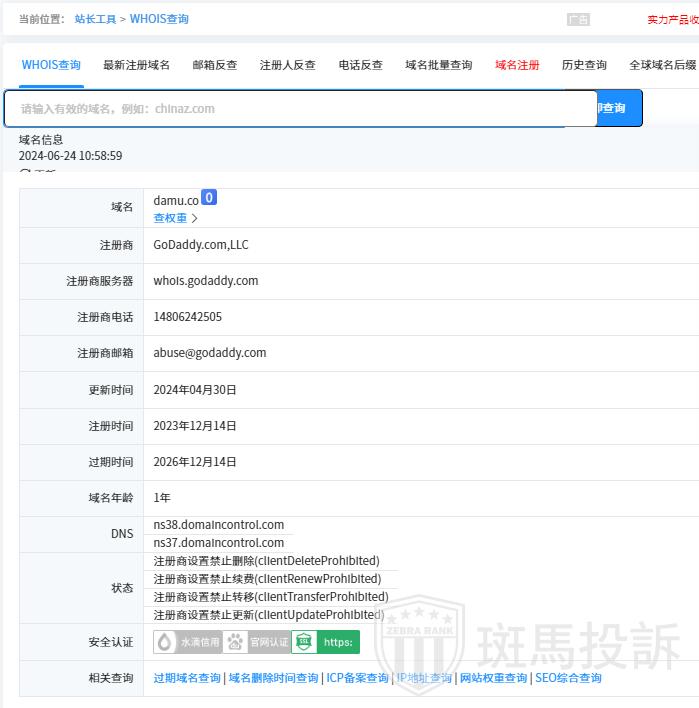The width and height of the screenshot is (699, 708).
Task: Click the 域名删除时间查询 link
Action: 273,678
